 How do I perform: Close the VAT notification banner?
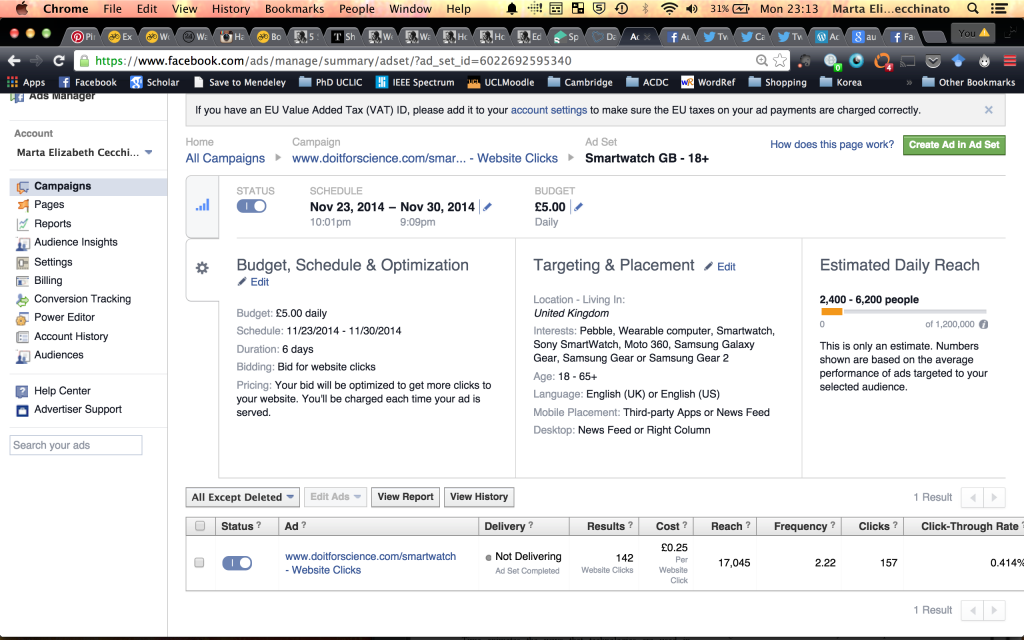[989, 110]
